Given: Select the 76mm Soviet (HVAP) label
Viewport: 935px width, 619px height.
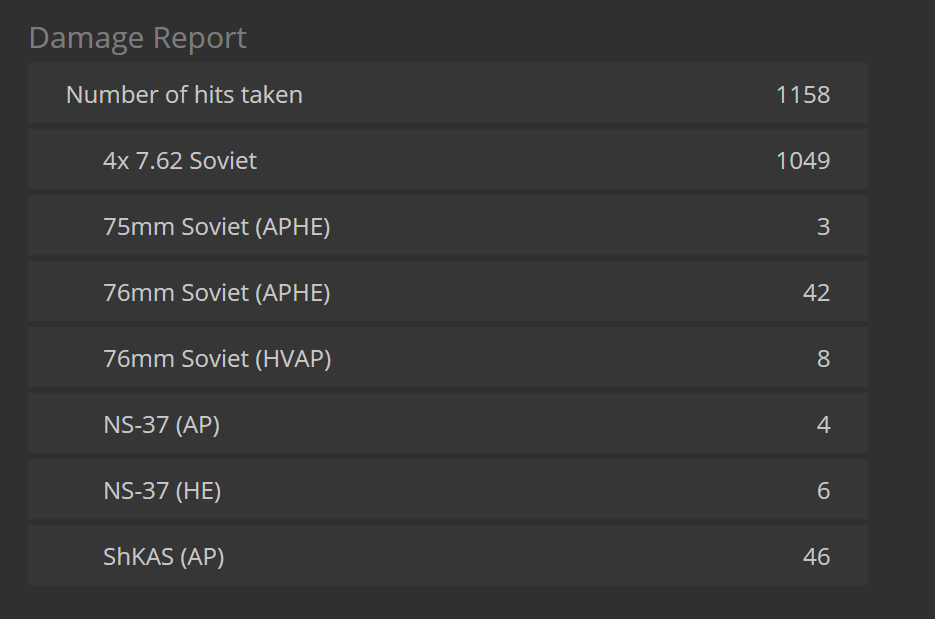Looking at the screenshot, I should coord(217,359).
